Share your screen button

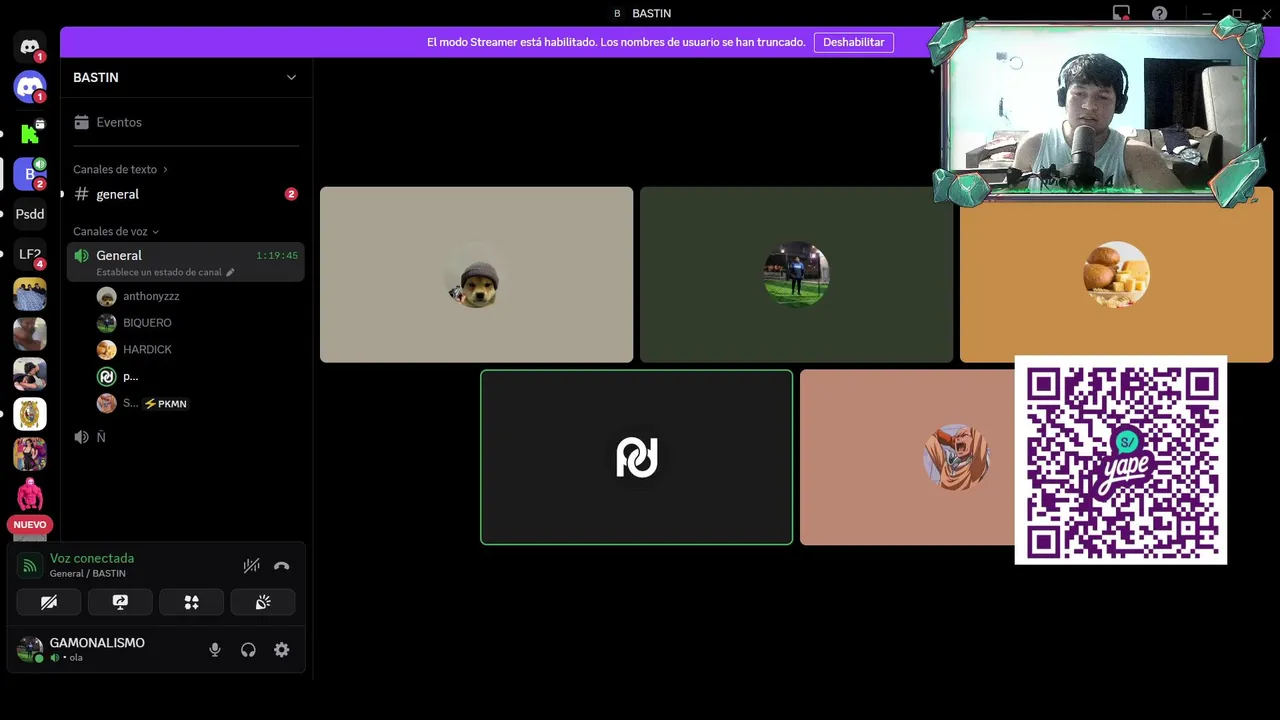pyautogui.click(x=120, y=602)
